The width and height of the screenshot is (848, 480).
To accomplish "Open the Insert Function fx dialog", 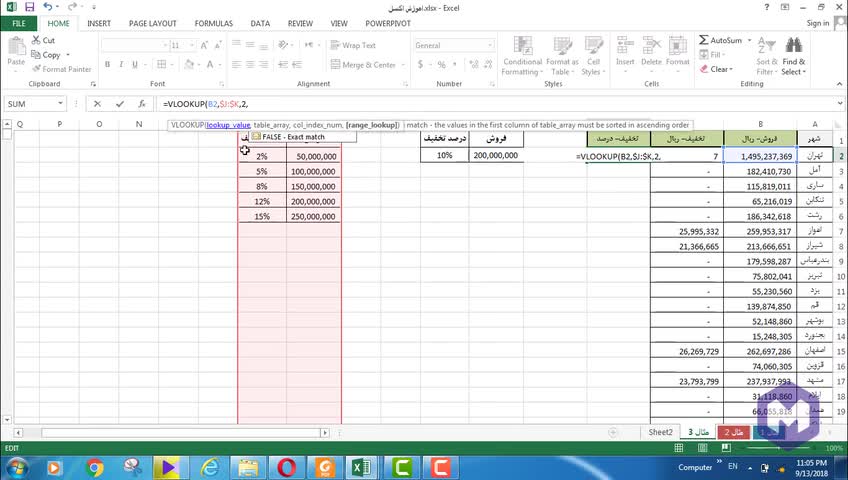I will click(x=142, y=104).
